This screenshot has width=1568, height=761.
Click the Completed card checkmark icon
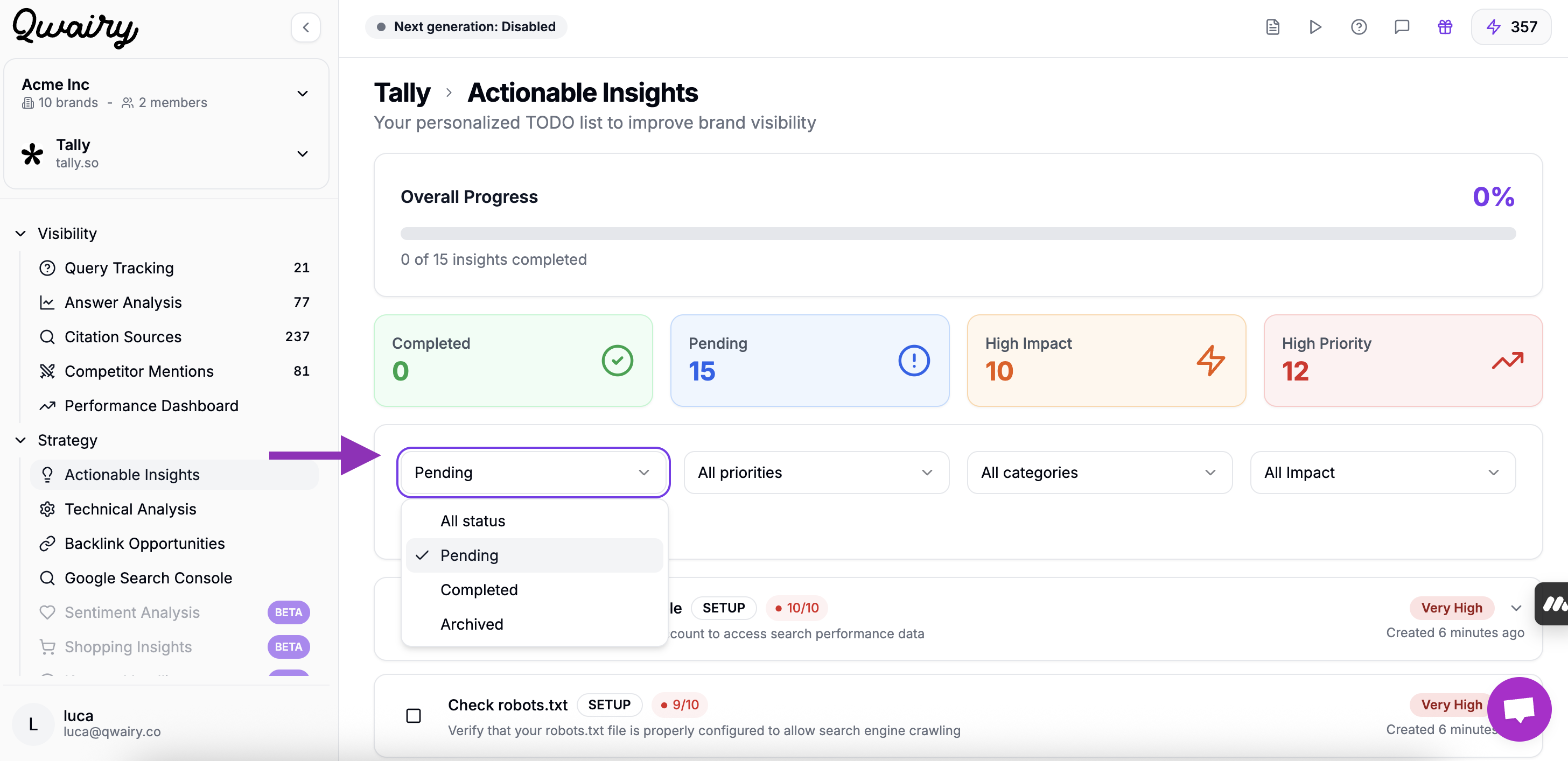pyautogui.click(x=617, y=361)
